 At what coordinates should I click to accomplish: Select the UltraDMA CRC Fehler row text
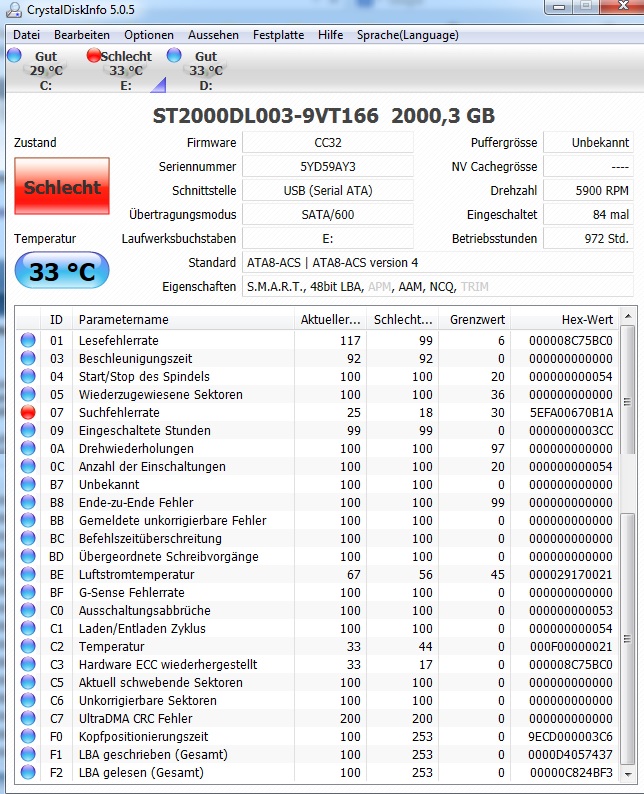pos(135,719)
